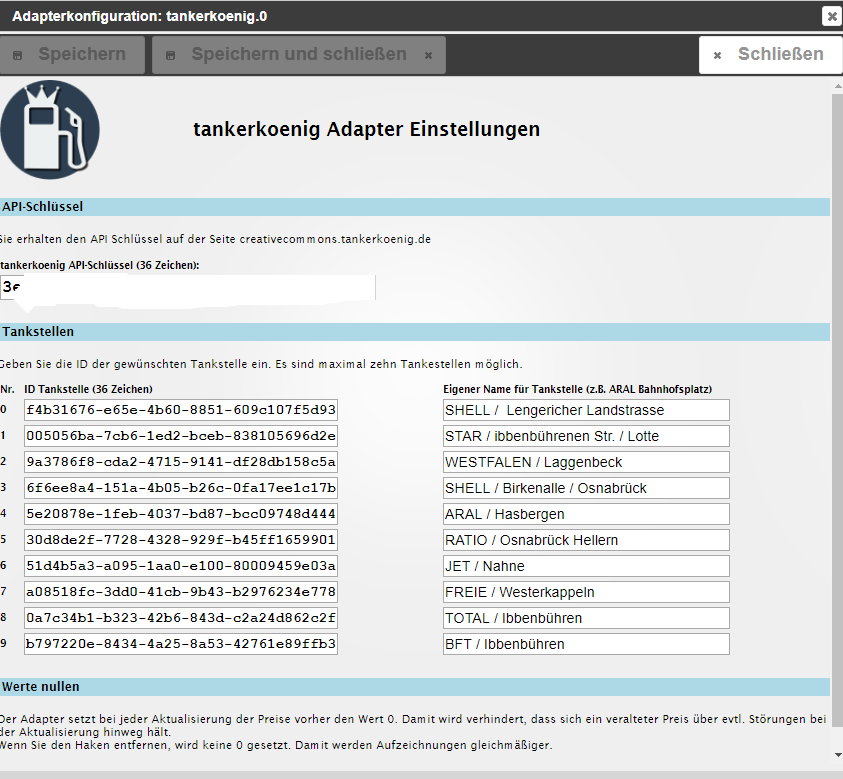
Task: Click the Schließen button
Action: pyautogui.click(x=770, y=54)
